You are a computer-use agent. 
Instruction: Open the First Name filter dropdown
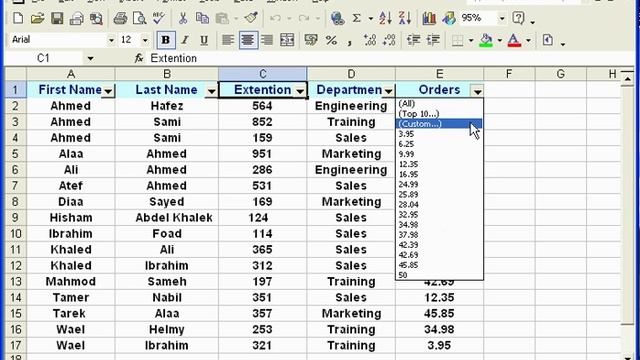108,91
